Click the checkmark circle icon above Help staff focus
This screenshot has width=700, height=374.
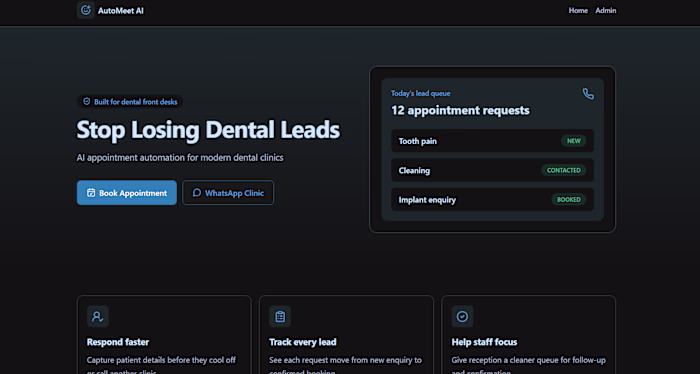[x=462, y=316]
